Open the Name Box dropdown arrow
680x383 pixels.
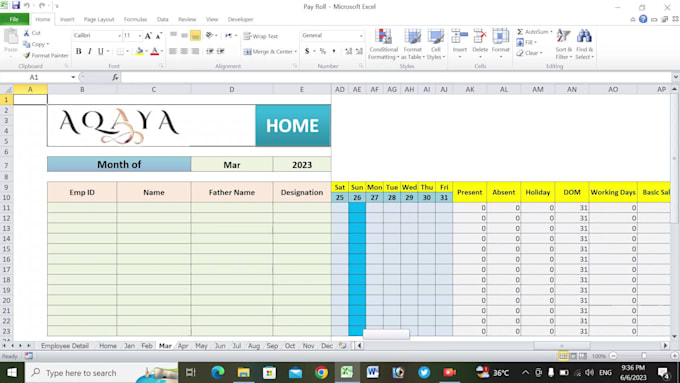pyautogui.click(x=73, y=77)
